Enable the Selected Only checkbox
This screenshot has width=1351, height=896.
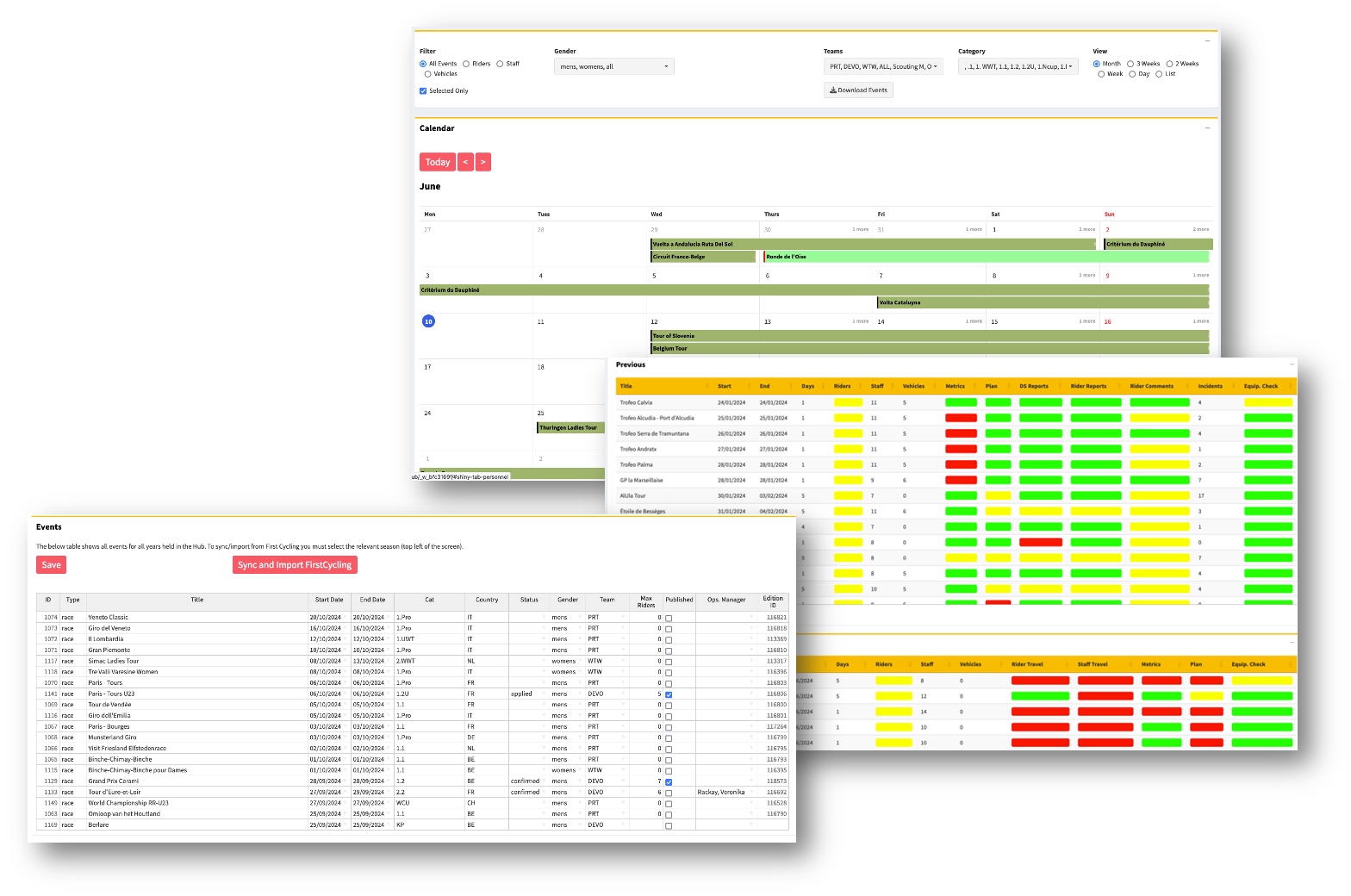click(x=423, y=90)
